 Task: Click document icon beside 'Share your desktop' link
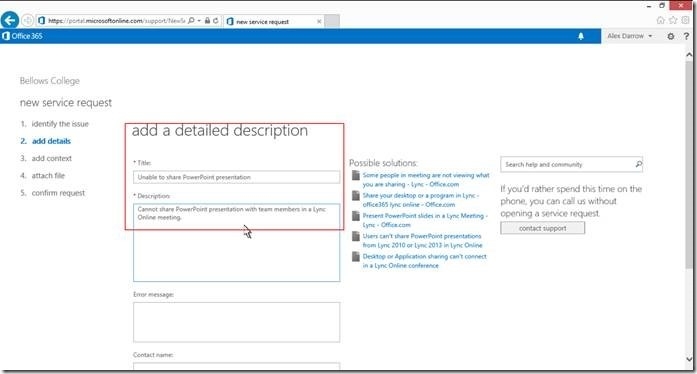(356, 196)
